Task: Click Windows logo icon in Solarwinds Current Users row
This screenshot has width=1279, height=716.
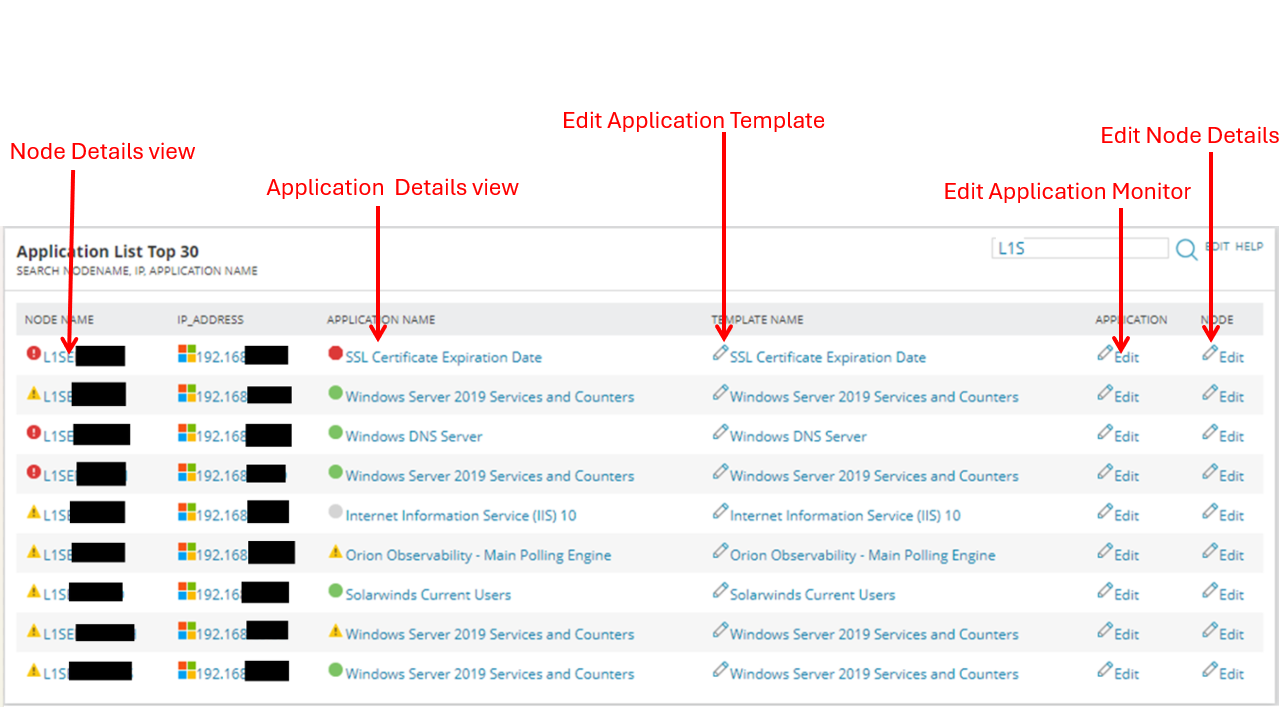Action: pos(186,591)
